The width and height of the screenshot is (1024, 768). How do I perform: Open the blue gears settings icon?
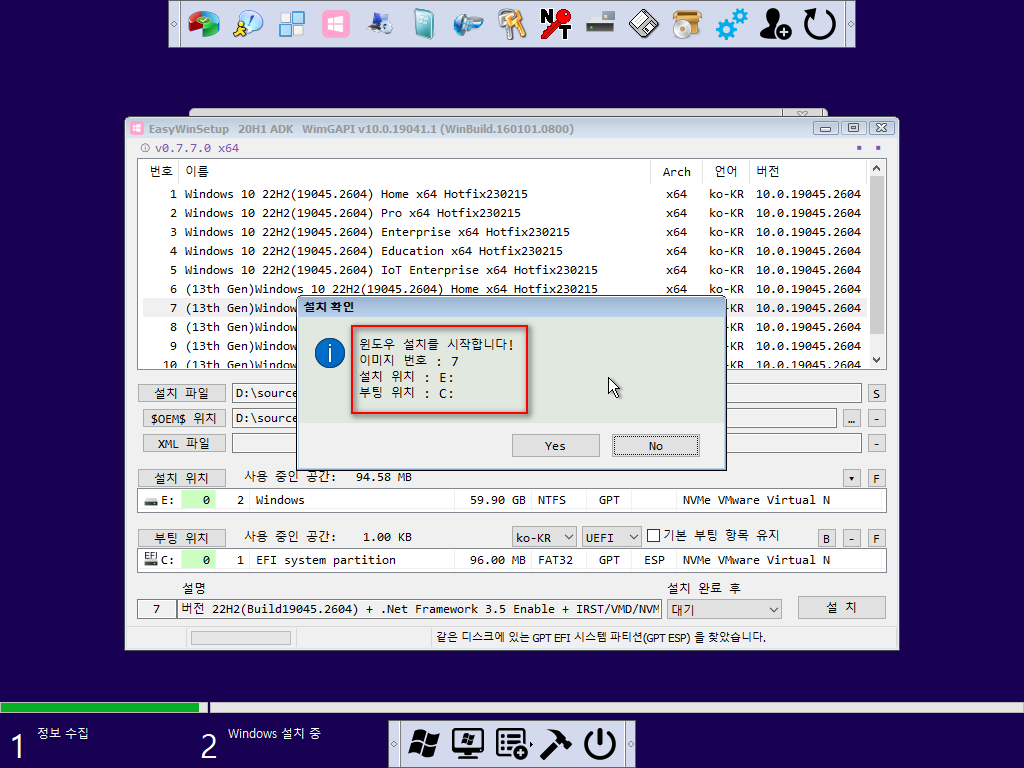[x=731, y=24]
